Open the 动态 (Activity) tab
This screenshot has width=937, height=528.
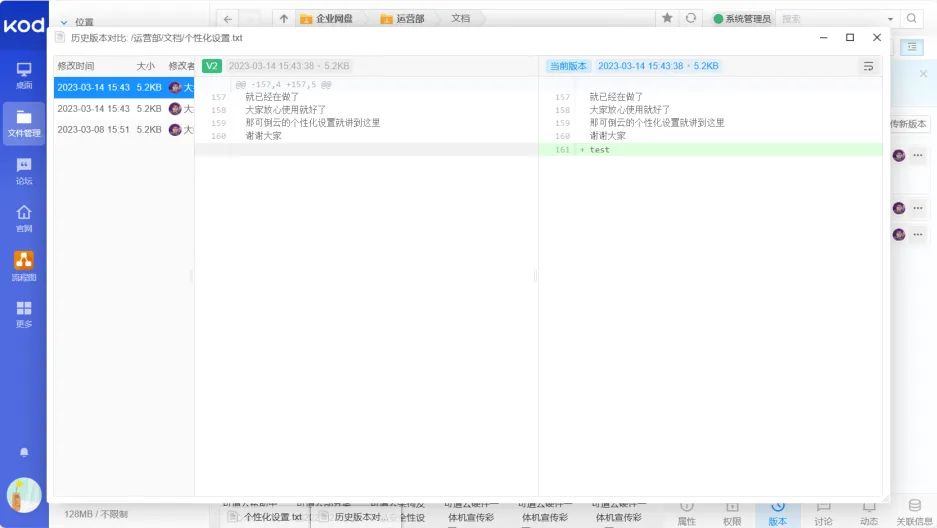(869, 514)
